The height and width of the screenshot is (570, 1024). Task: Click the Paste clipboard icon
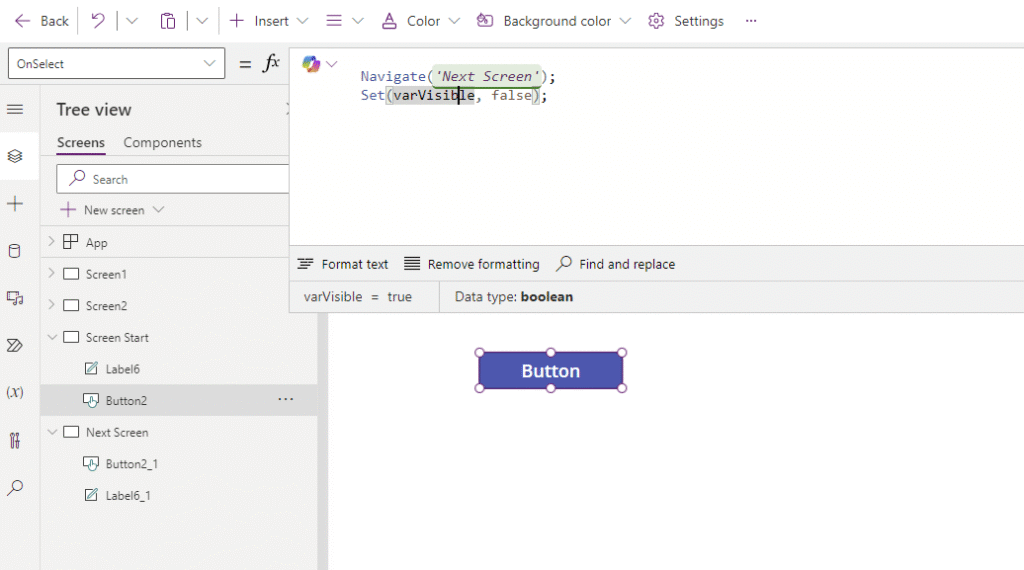click(x=168, y=21)
